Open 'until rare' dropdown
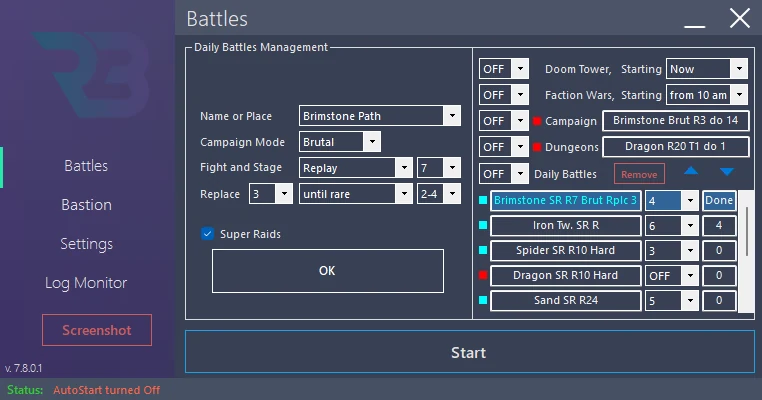Screen dimensions: 762x400 point(356,194)
